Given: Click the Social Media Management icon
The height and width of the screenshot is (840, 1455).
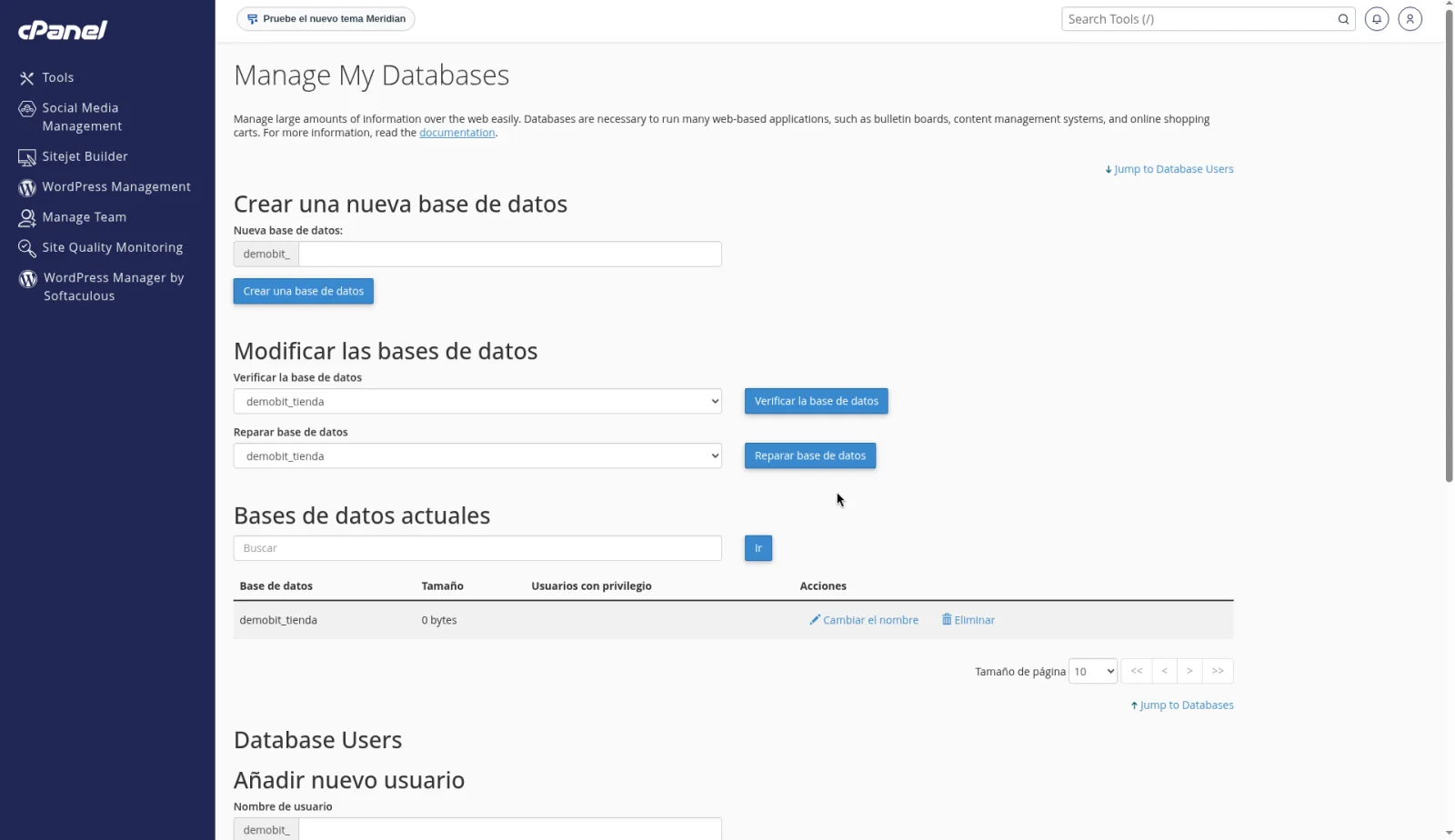Looking at the screenshot, I should pyautogui.click(x=27, y=109).
